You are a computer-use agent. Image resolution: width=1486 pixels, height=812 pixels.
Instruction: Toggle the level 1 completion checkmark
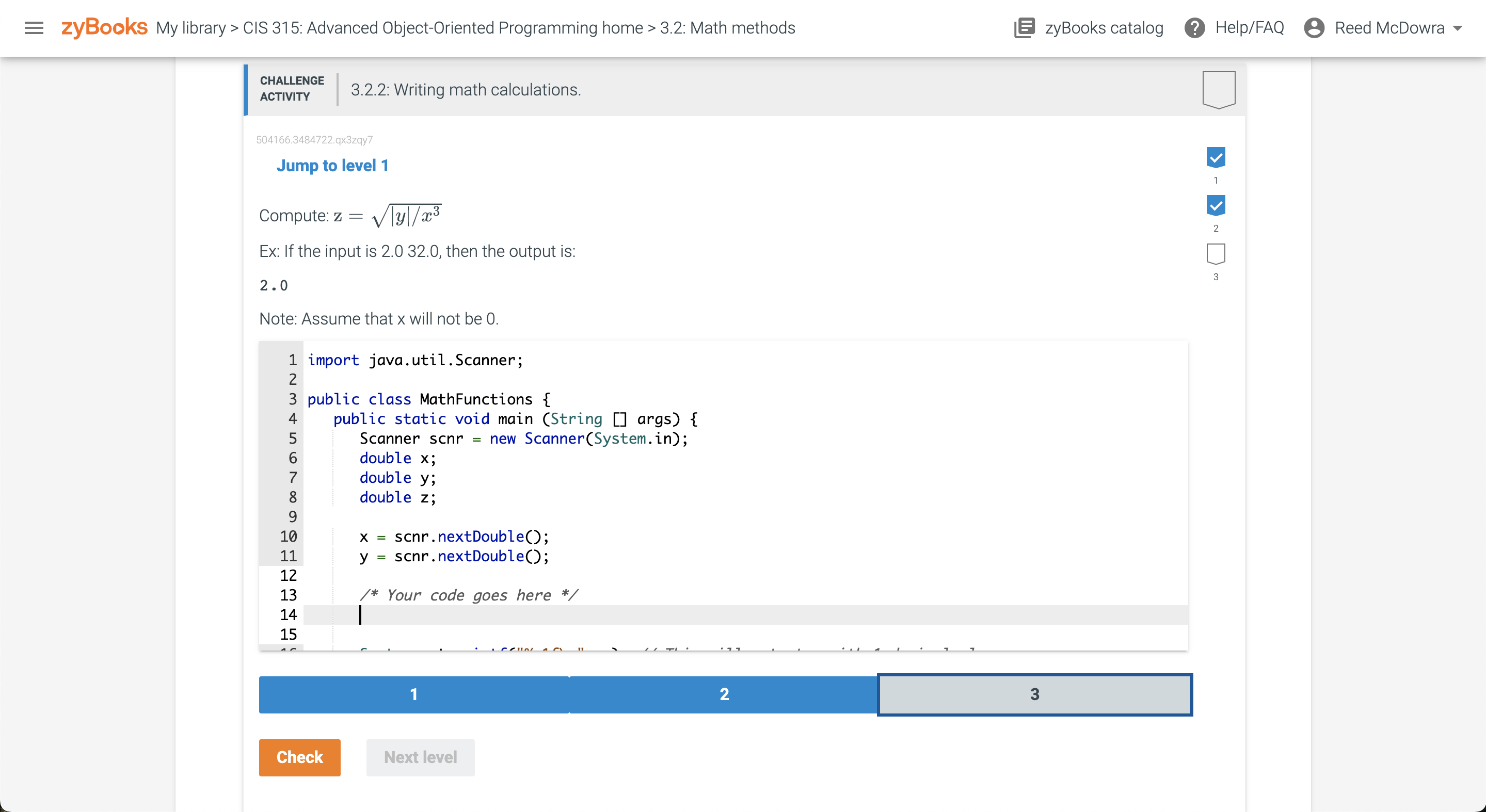pyautogui.click(x=1216, y=157)
